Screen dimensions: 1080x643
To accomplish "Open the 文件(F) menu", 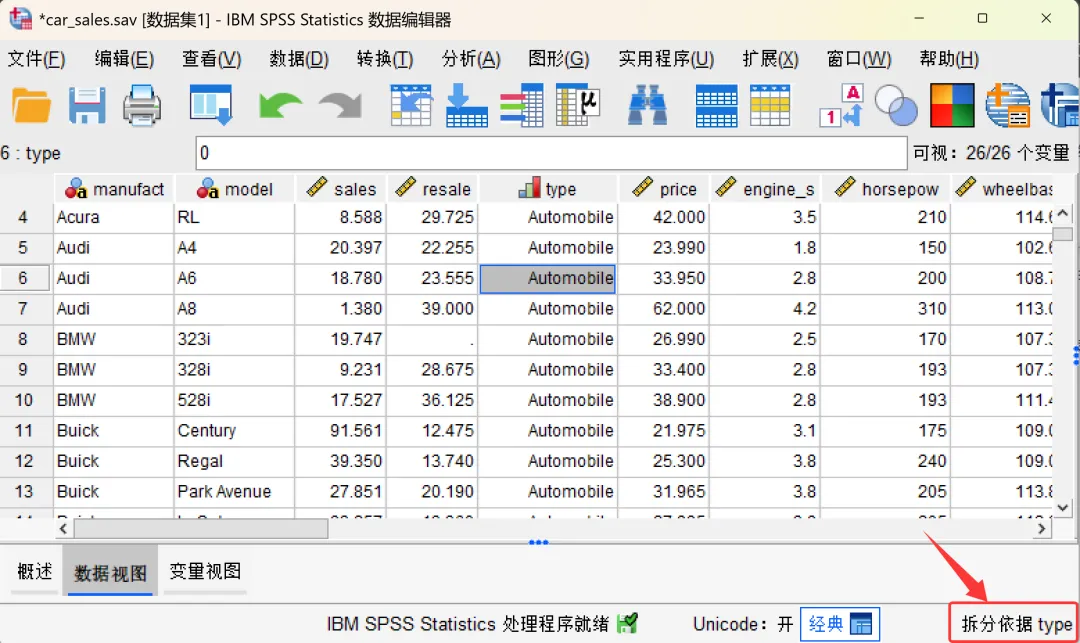I will (37, 59).
